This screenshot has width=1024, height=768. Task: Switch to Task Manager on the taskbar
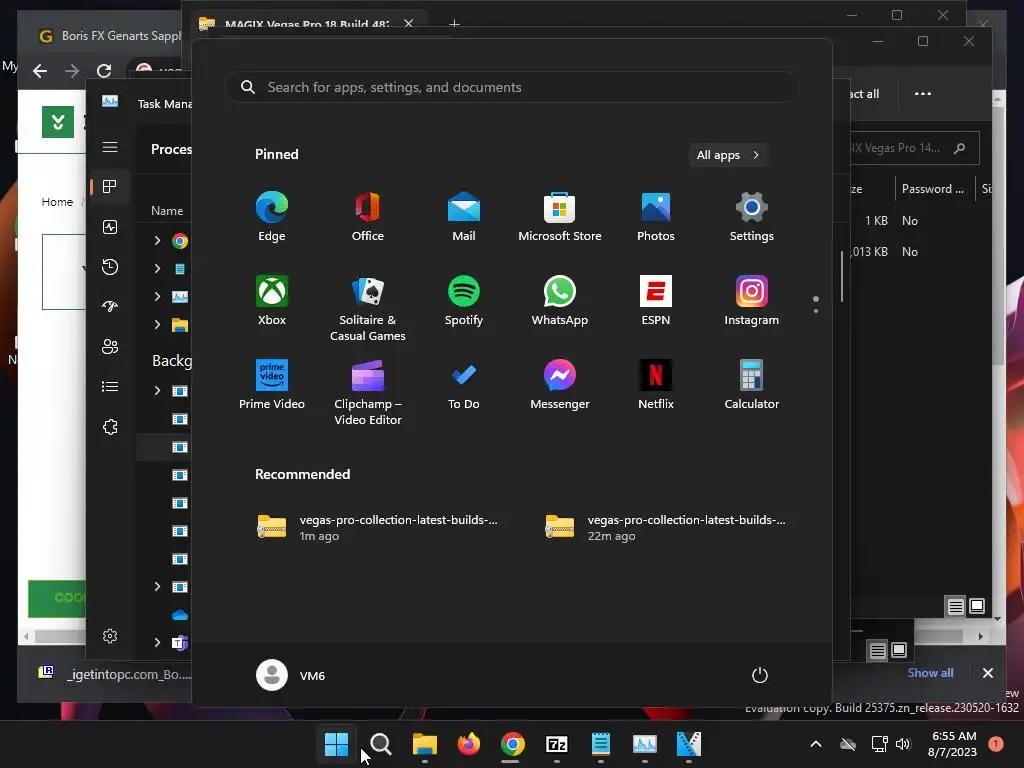coord(645,744)
